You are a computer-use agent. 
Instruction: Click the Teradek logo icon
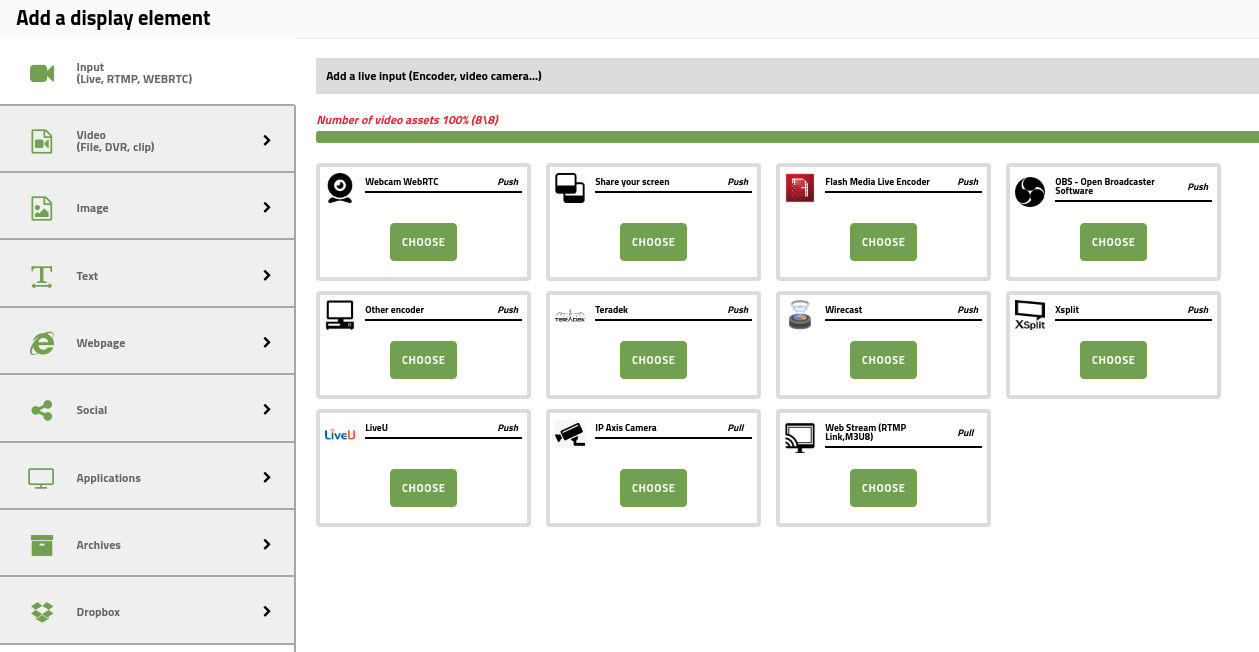point(570,317)
